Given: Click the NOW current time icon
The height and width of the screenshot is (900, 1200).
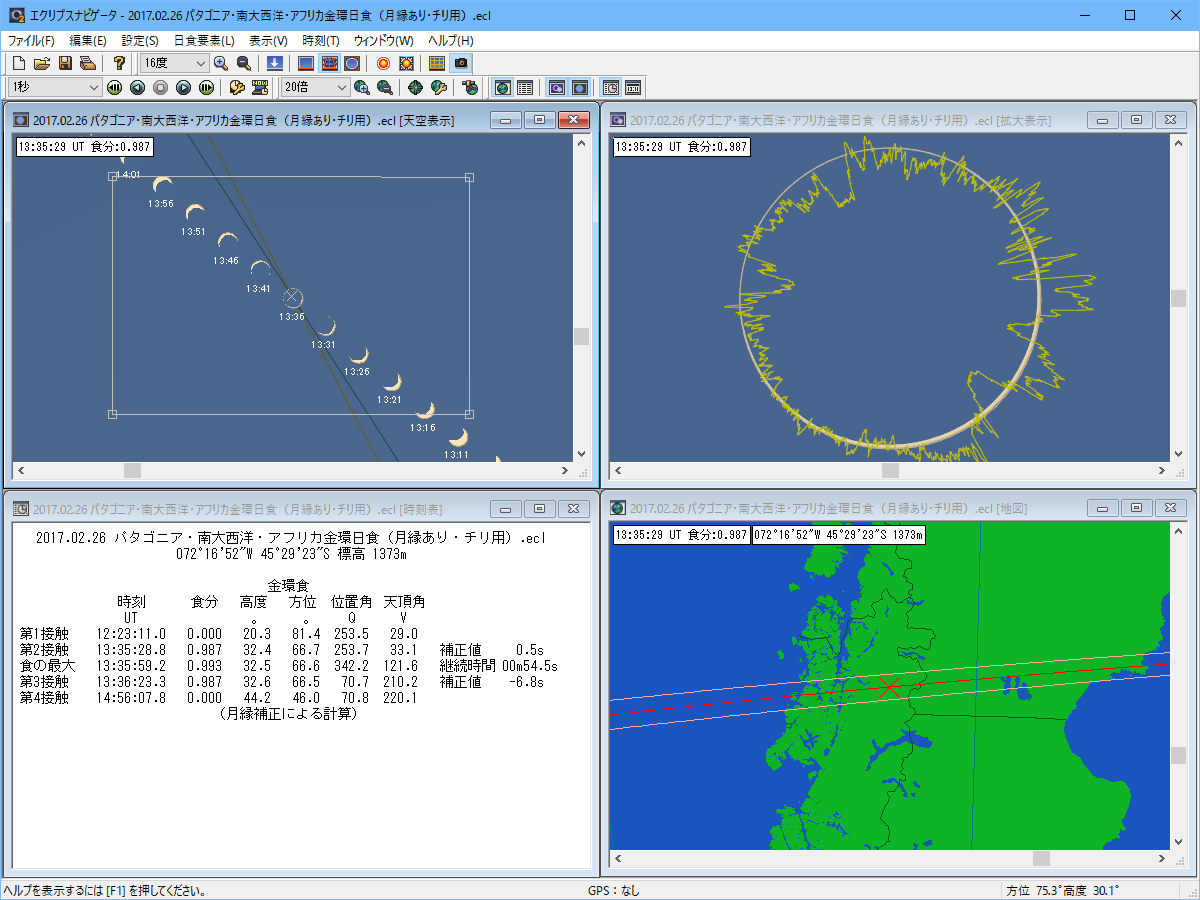Looking at the screenshot, I should (x=260, y=88).
